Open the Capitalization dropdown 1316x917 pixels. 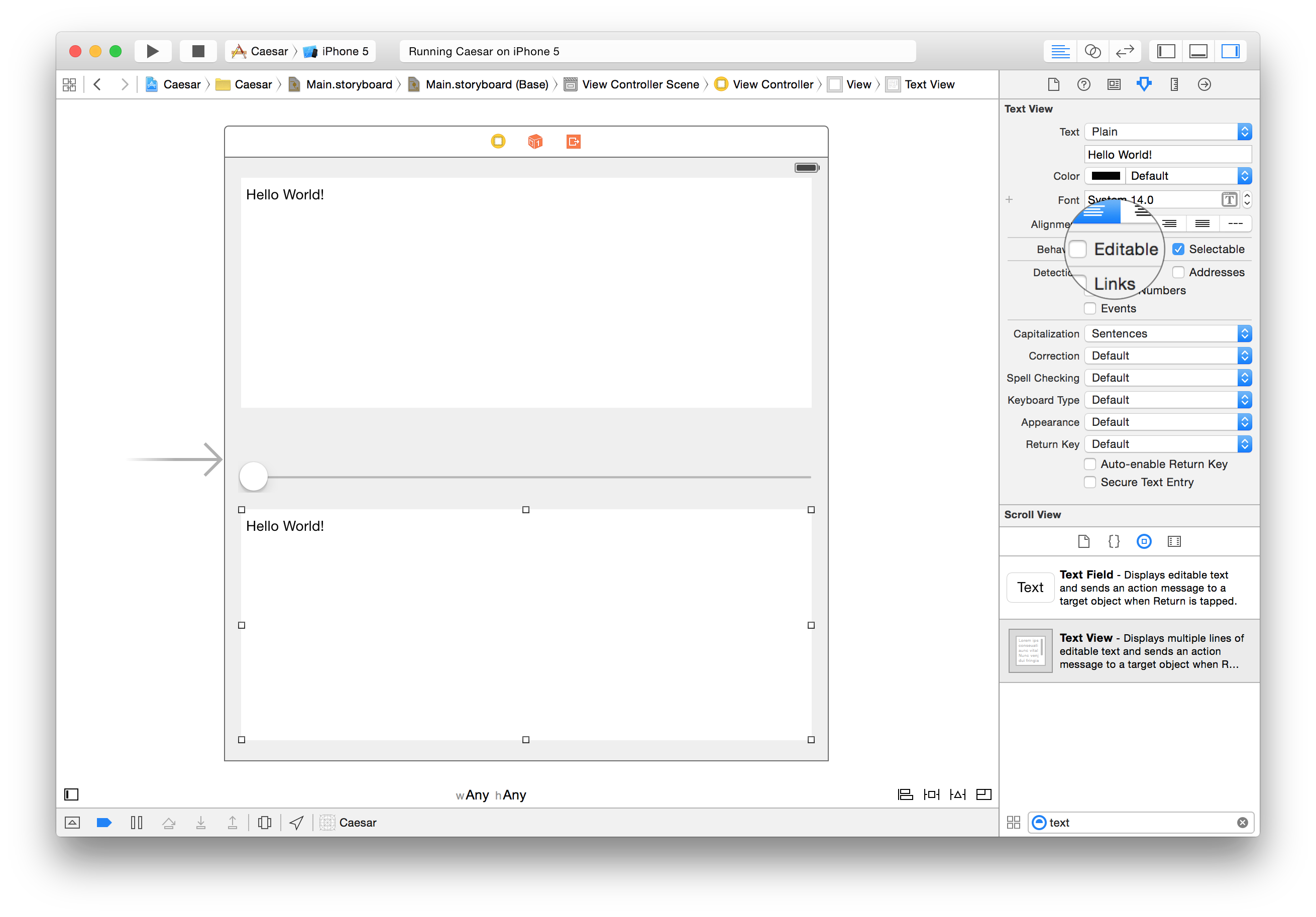[x=1168, y=333]
